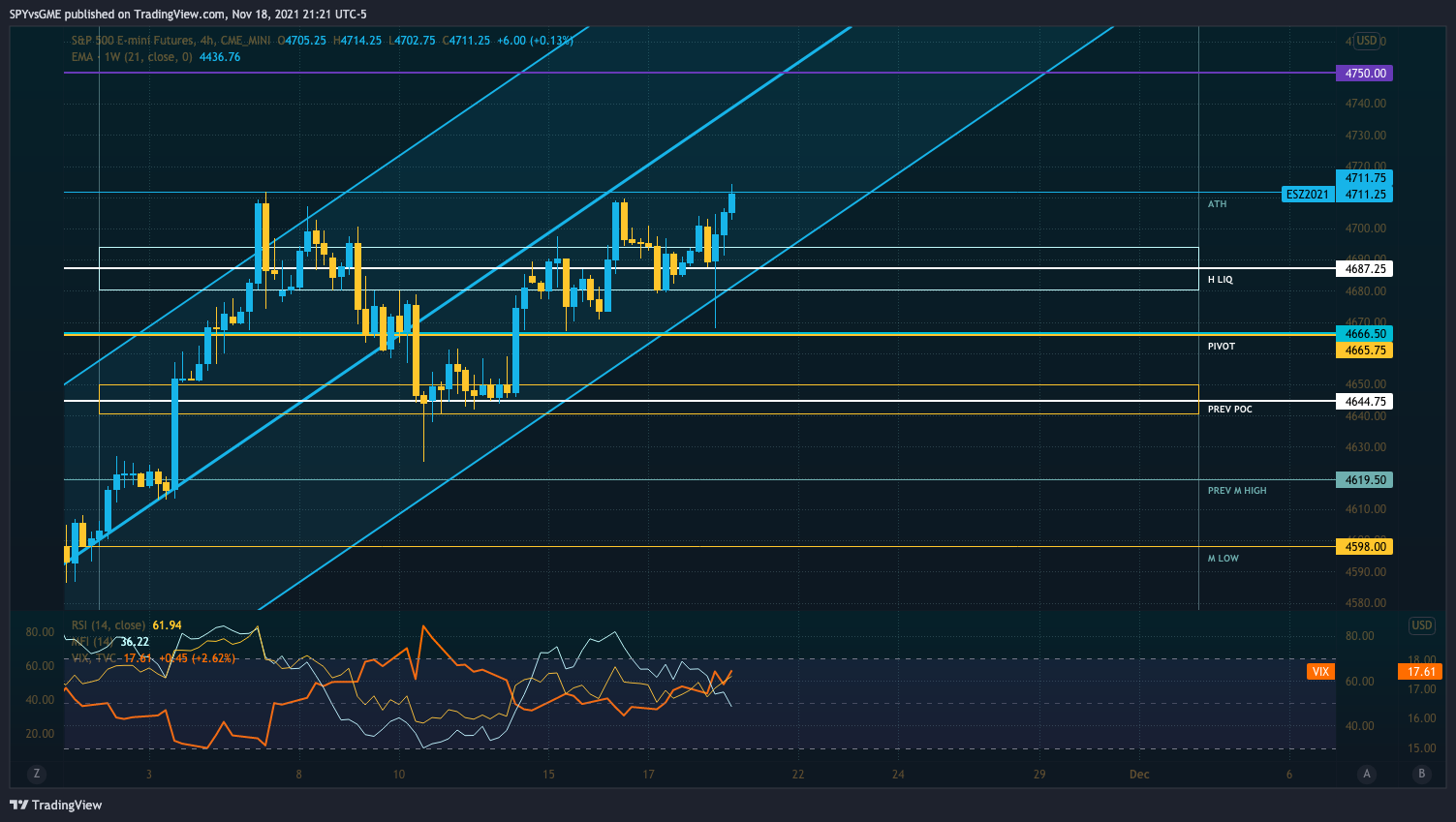The height and width of the screenshot is (822, 1456).
Task: Click the 22 date label on time axis
Action: (x=798, y=774)
